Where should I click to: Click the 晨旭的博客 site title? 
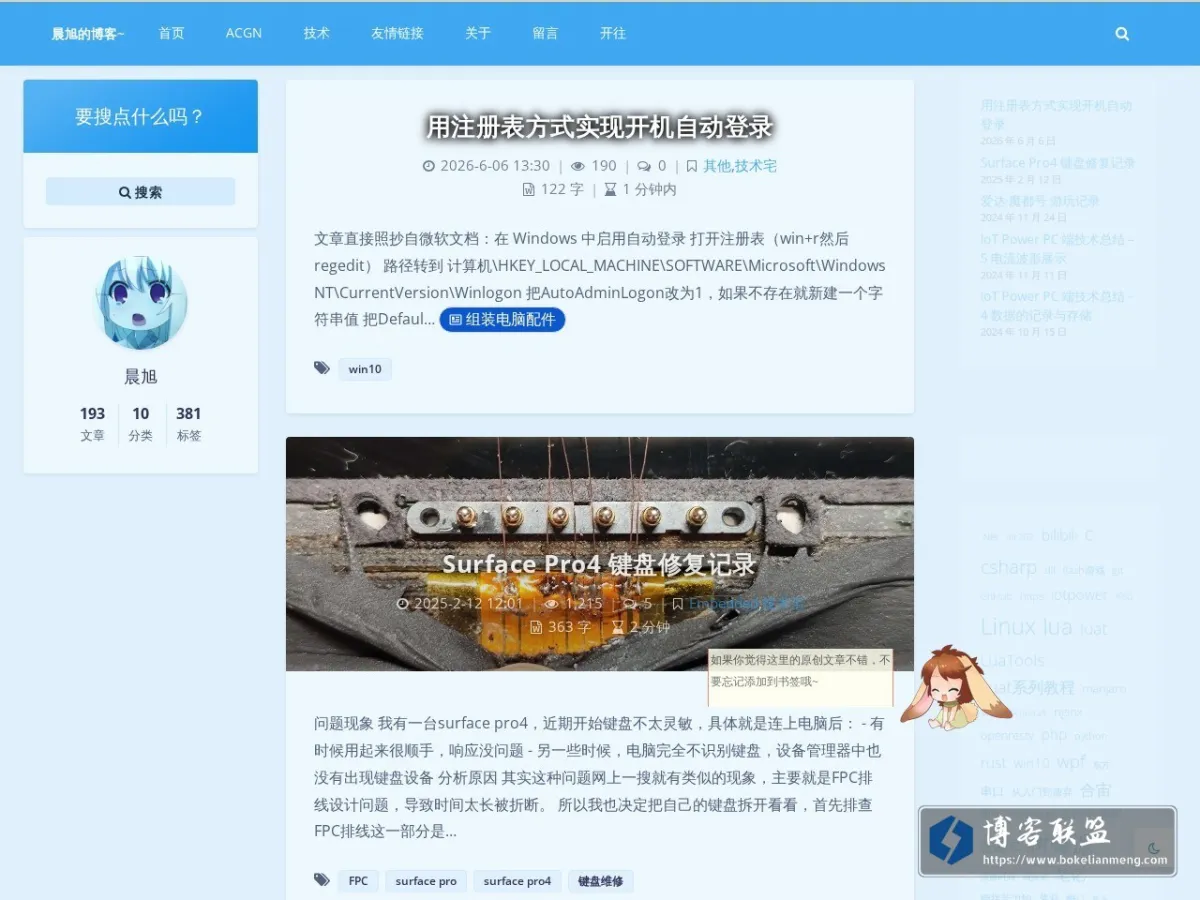pyautogui.click(x=88, y=33)
